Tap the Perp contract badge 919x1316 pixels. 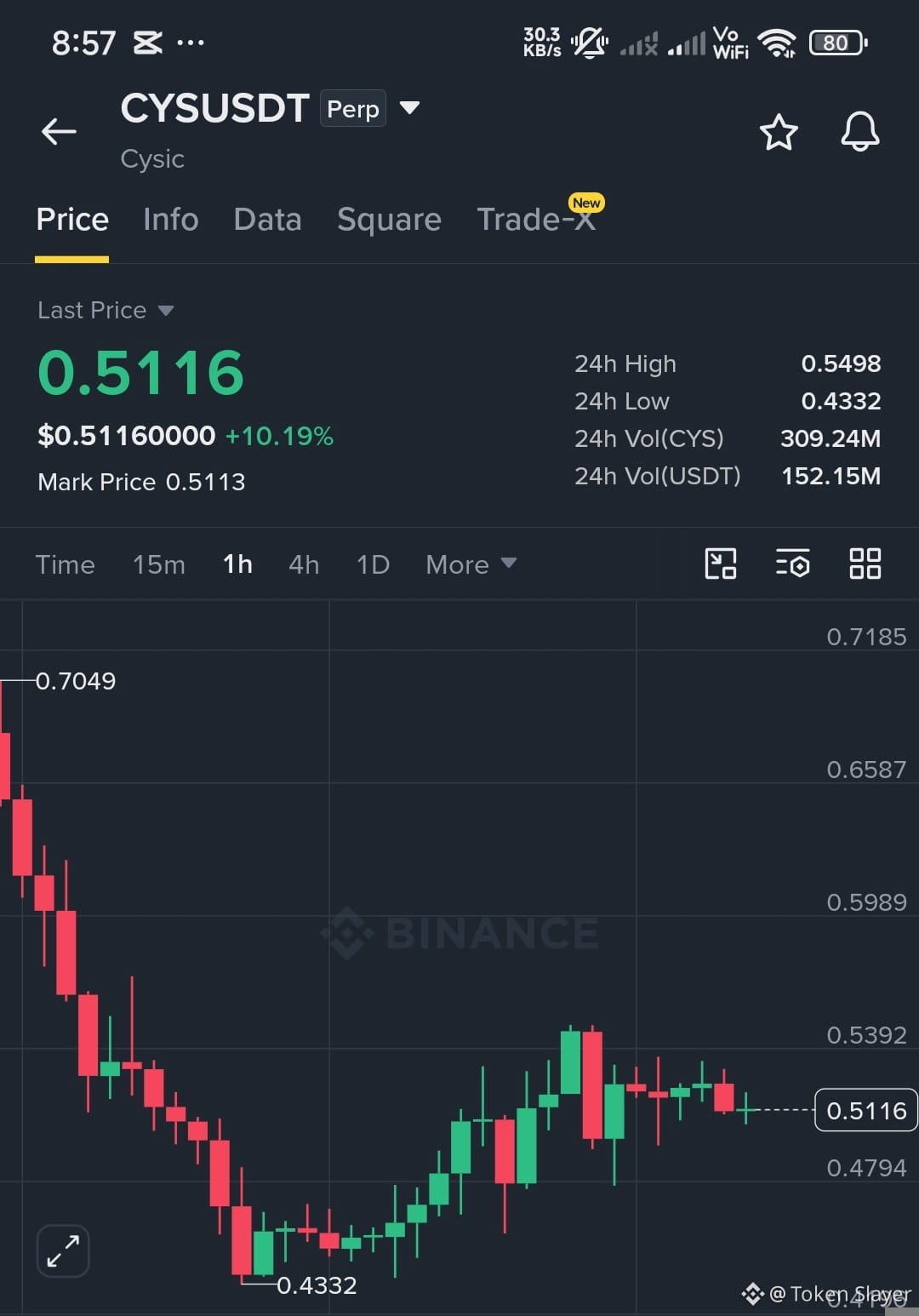(353, 109)
